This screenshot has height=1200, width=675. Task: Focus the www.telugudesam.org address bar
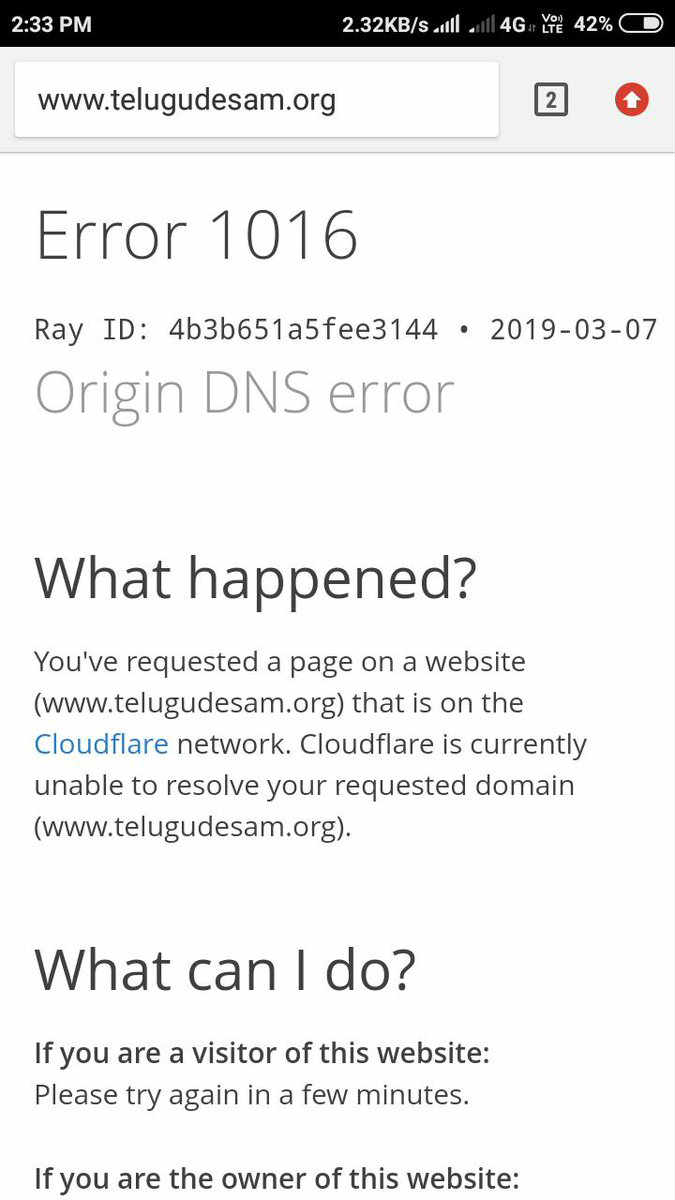coord(256,100)
